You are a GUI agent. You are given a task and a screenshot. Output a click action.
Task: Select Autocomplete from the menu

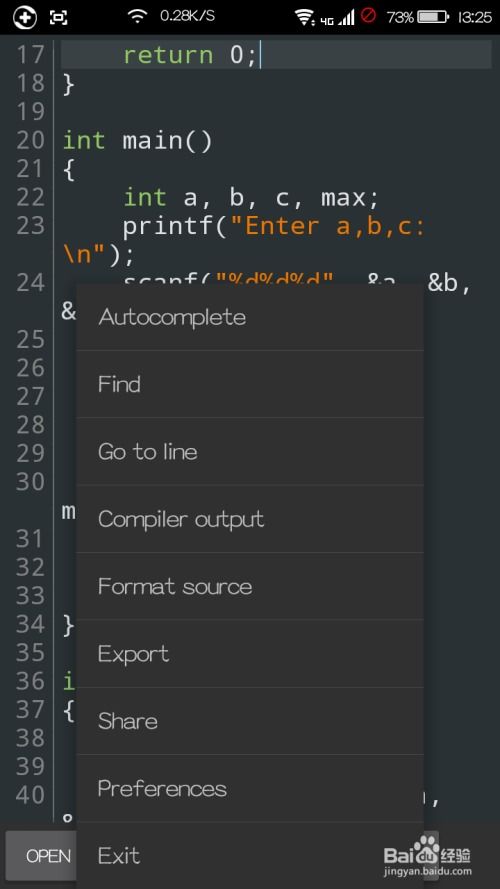(x=250, y=317)
